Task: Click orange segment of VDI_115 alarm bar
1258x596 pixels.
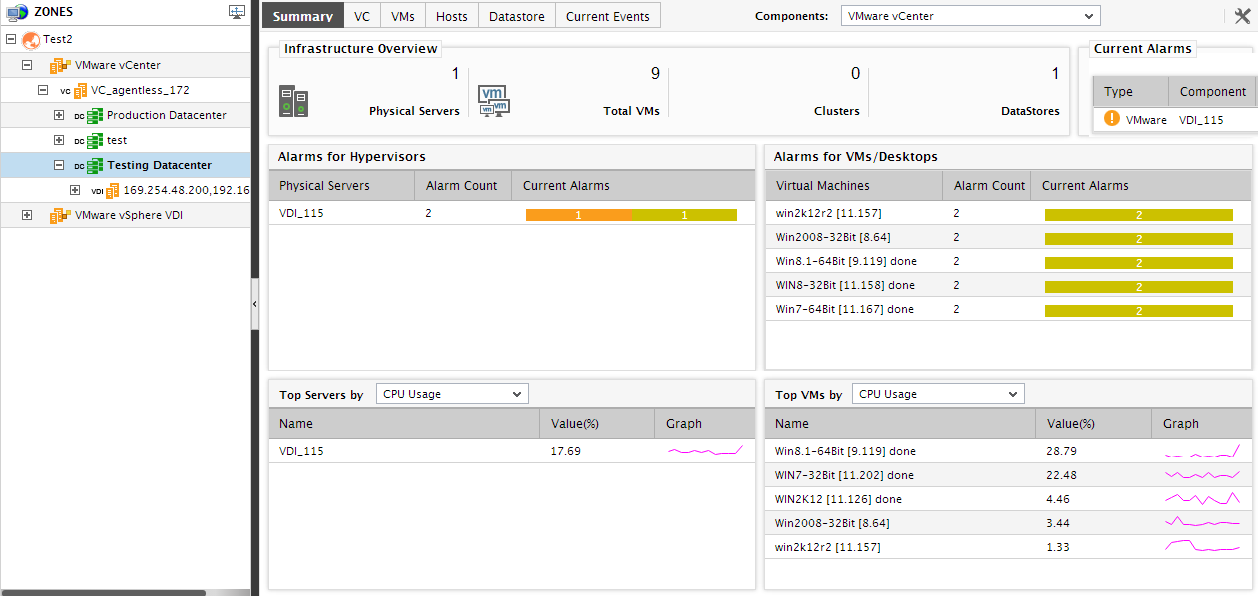Action: (578, 215)
